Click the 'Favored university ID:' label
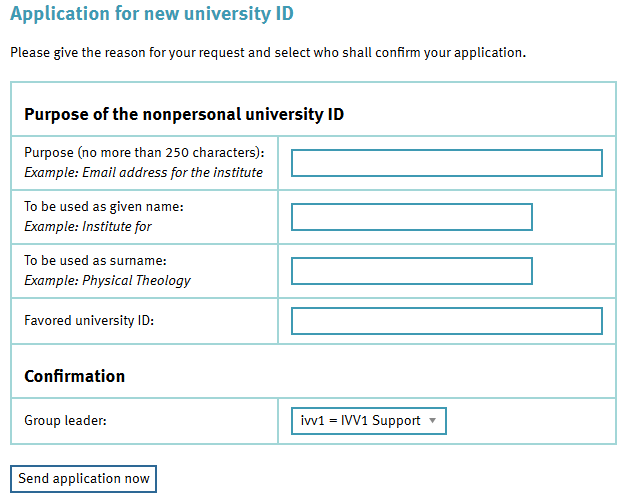This screenshot has width=621, height=503. [90, 321]
